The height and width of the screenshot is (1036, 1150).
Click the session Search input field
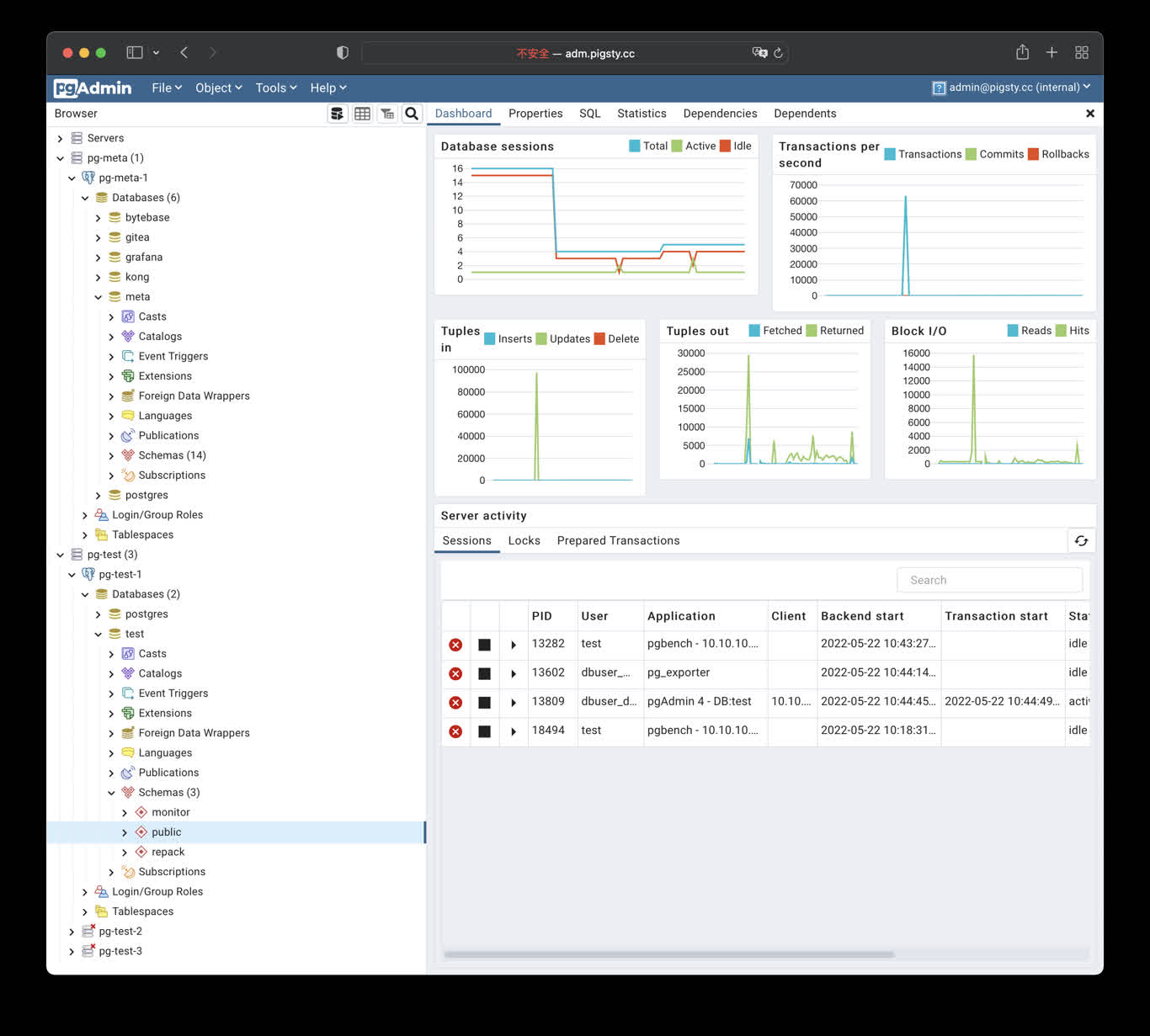pos(989,581)
